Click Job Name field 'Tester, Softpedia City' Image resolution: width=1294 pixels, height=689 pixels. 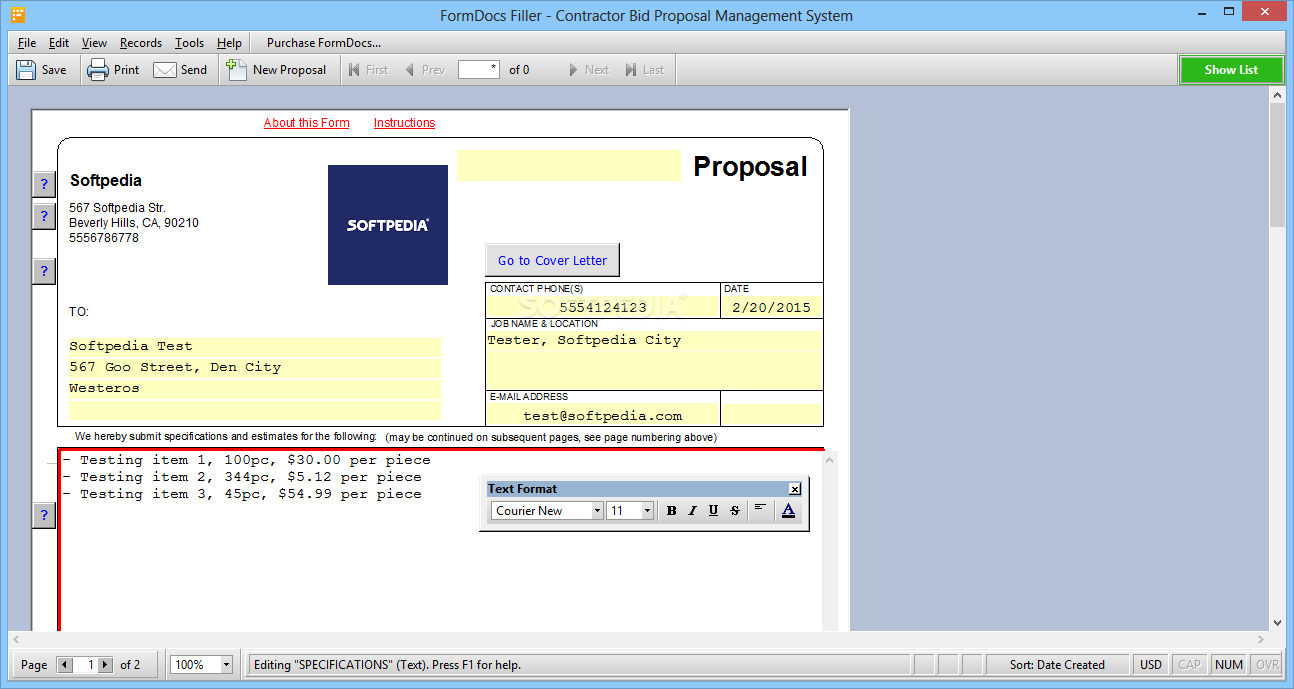(x=654, y=340)
